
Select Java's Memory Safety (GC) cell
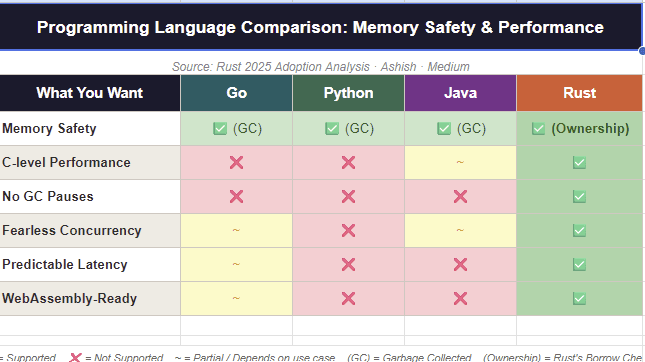tap(460, 128)
